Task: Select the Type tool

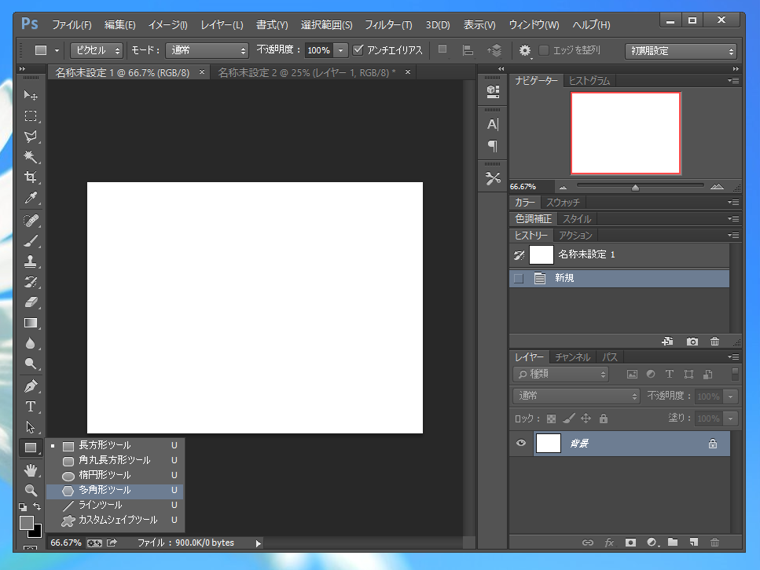Action: [x=31, y=406]
